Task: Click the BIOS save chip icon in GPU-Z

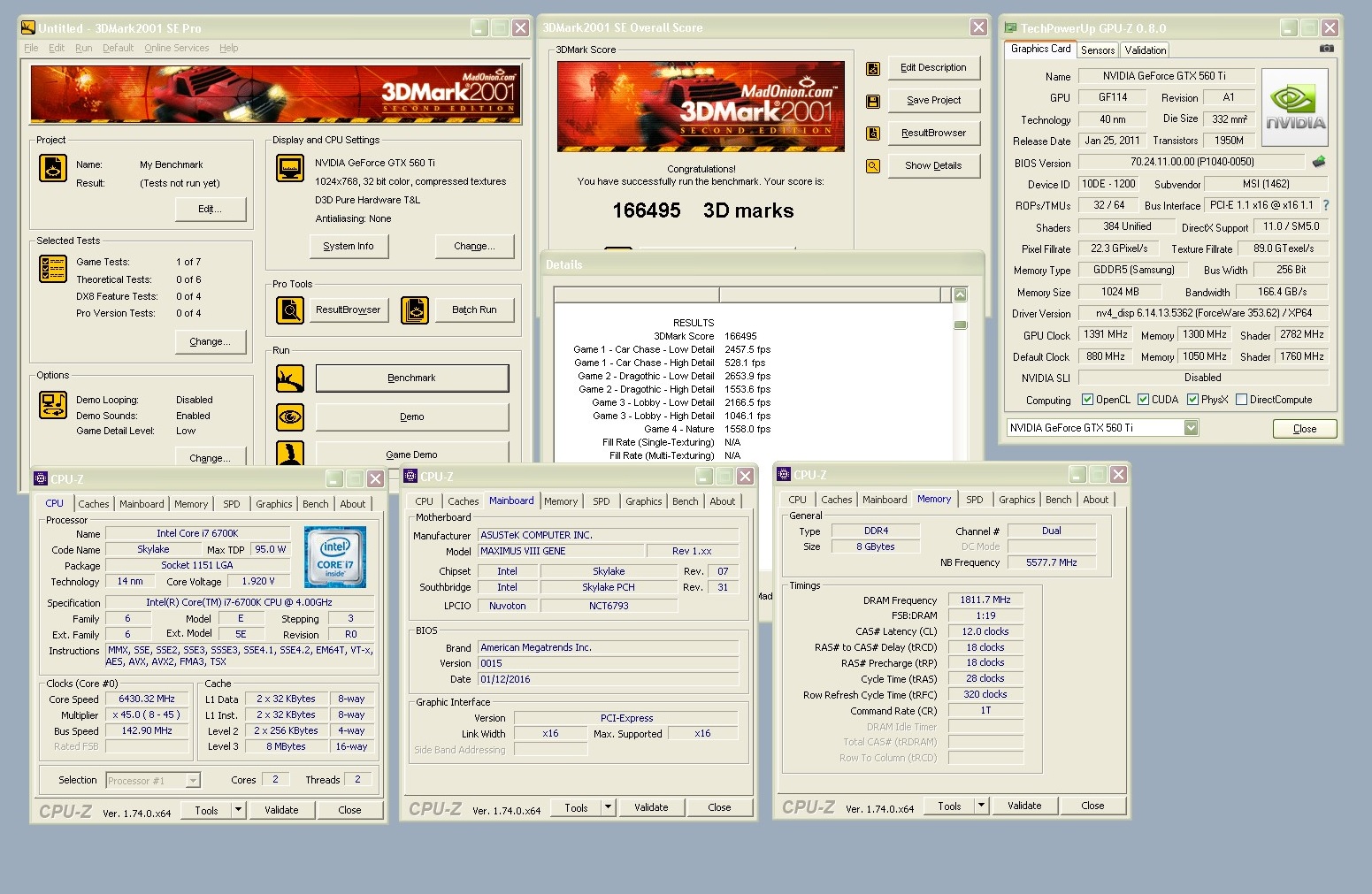Action: coord(1319,162)
